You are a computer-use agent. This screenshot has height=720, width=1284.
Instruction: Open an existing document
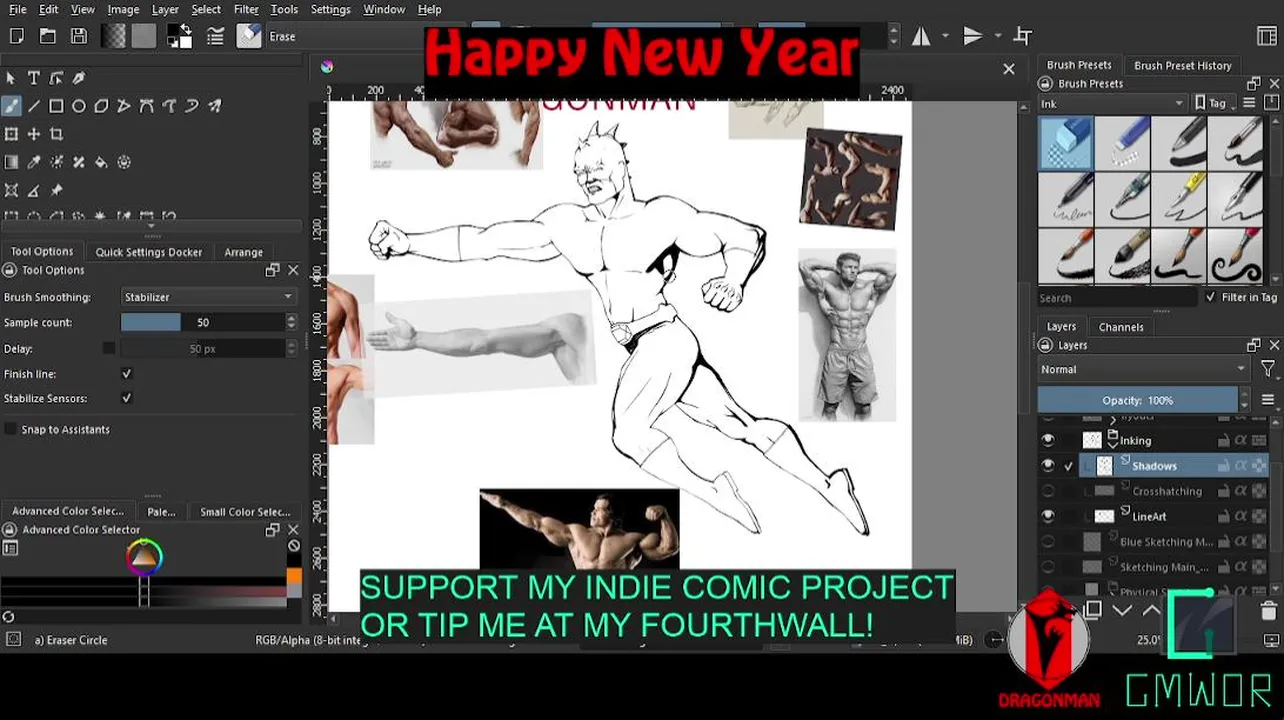point(47,36)
